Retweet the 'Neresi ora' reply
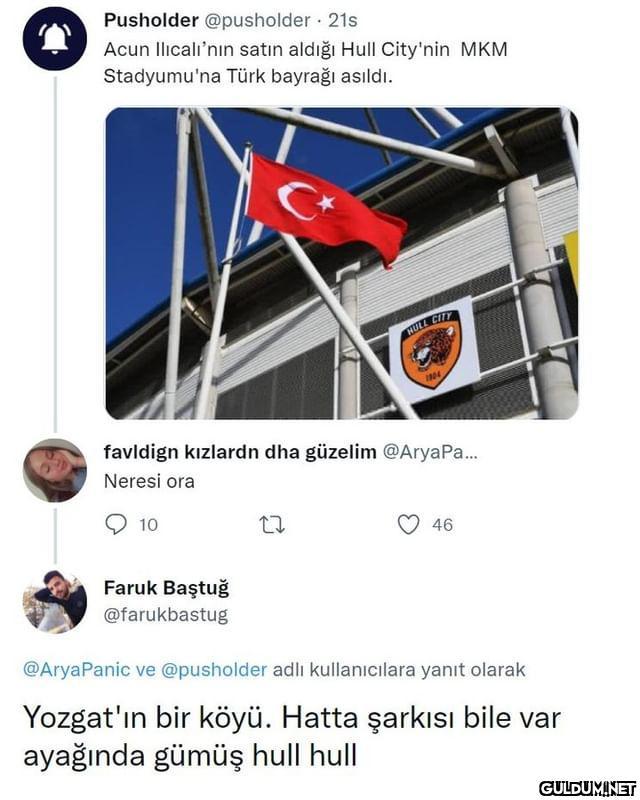The width and height of the screenshot is (640, 800). click(x=272, y=525)
